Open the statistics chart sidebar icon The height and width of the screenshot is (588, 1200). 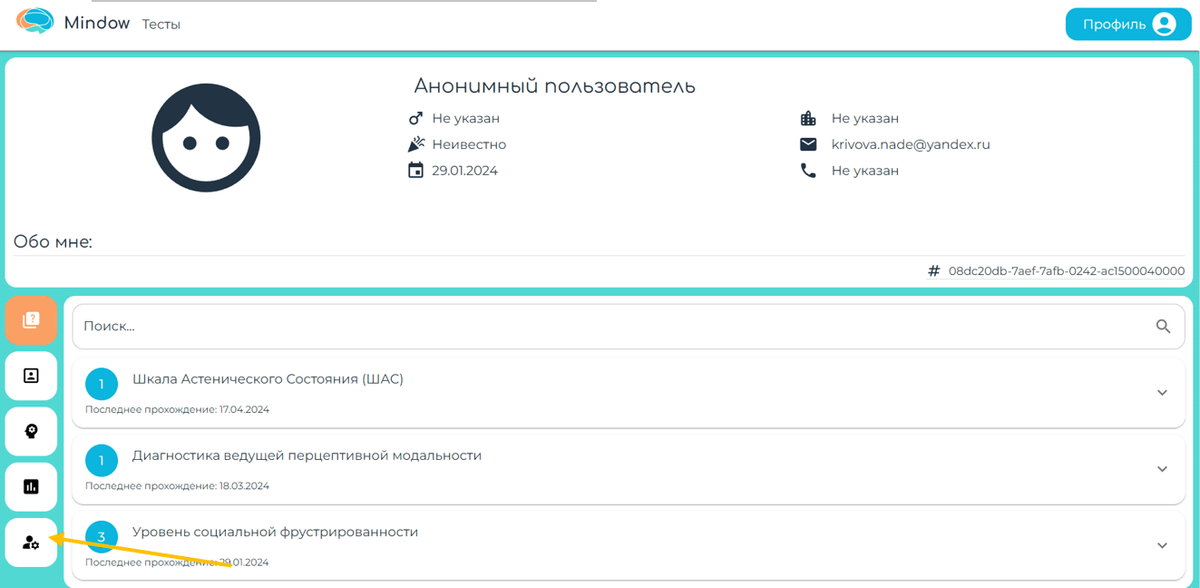[x=31, y=487]
